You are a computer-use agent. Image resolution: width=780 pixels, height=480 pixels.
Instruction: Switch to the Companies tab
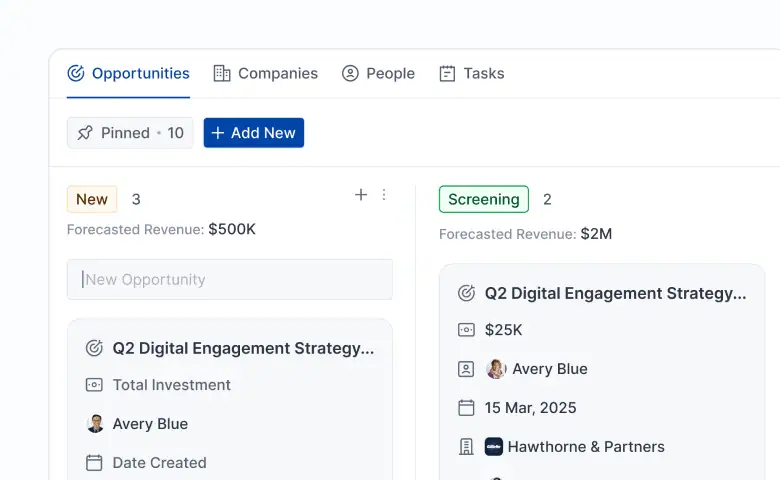tap(265, 73)
